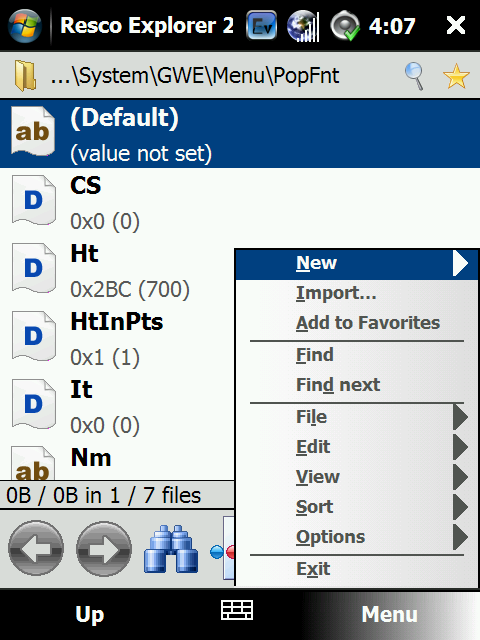Select the ab icon of (Default) value
This screenshot has height=640, width=480.
(x=33, y=131)
